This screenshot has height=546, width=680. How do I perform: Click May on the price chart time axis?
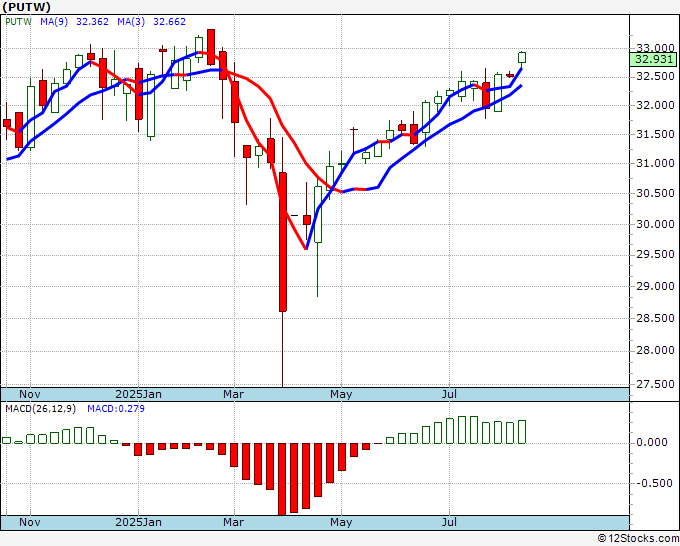[341, 394]
